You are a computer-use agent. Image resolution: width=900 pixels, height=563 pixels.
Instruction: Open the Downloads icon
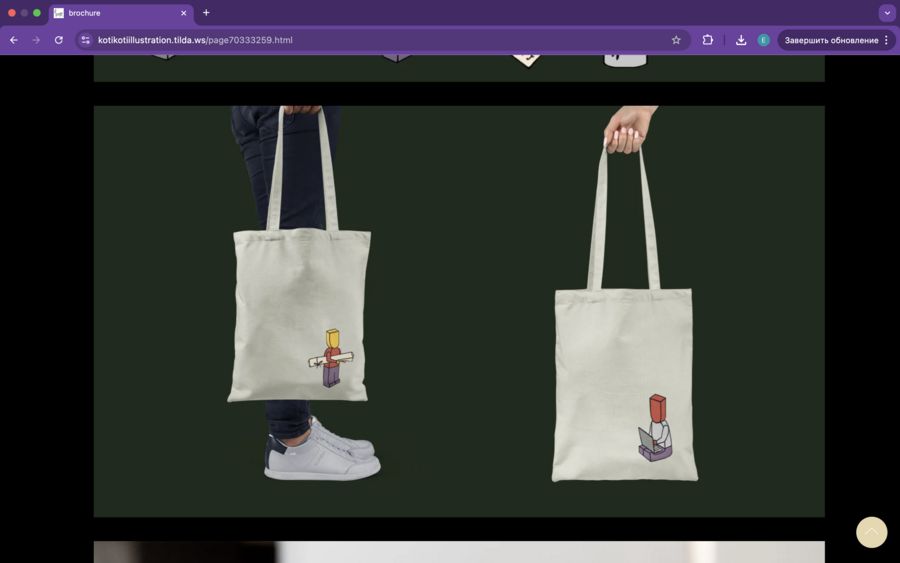[x=741, y=40]
